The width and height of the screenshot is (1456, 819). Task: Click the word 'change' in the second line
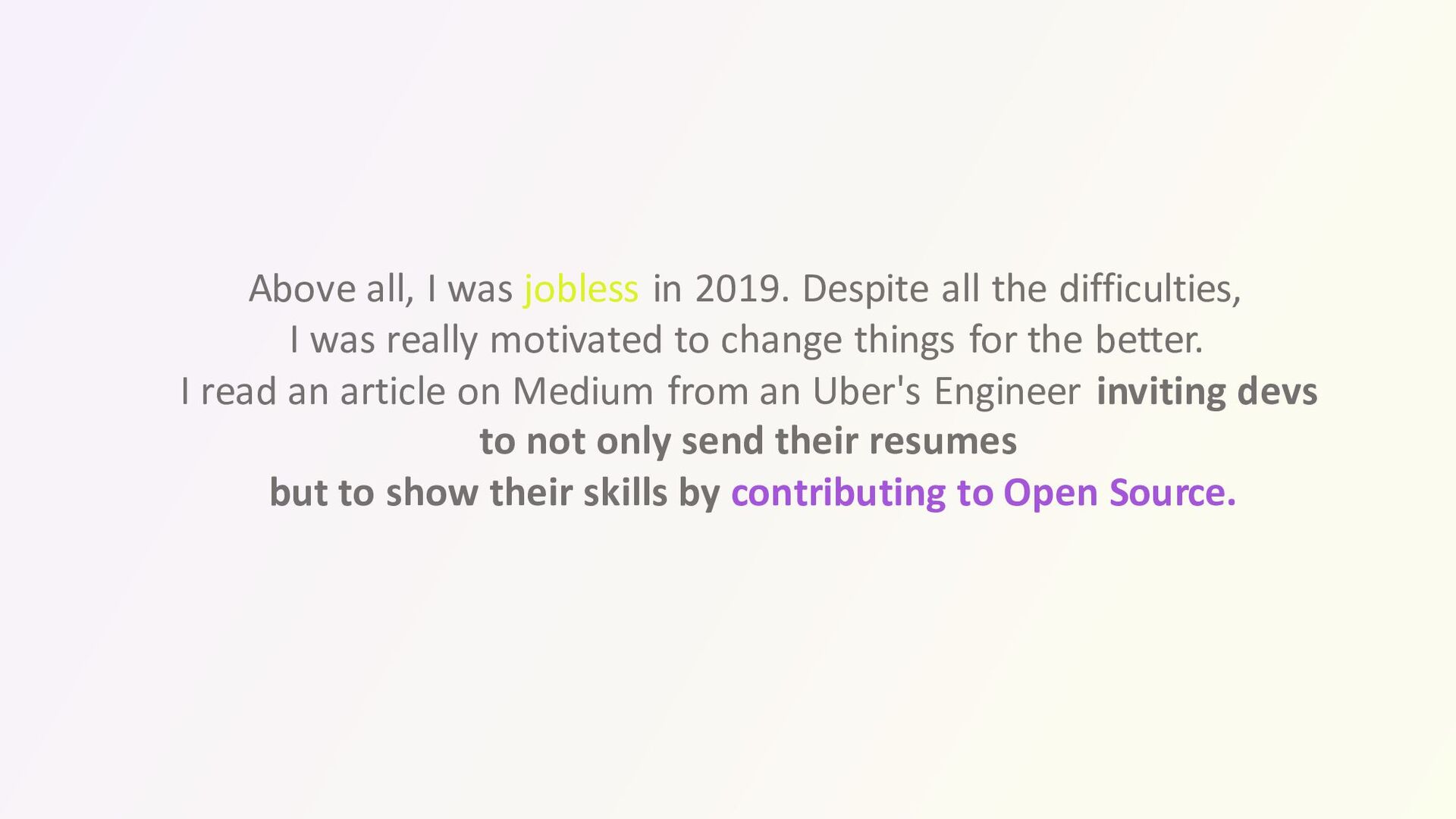781,341
